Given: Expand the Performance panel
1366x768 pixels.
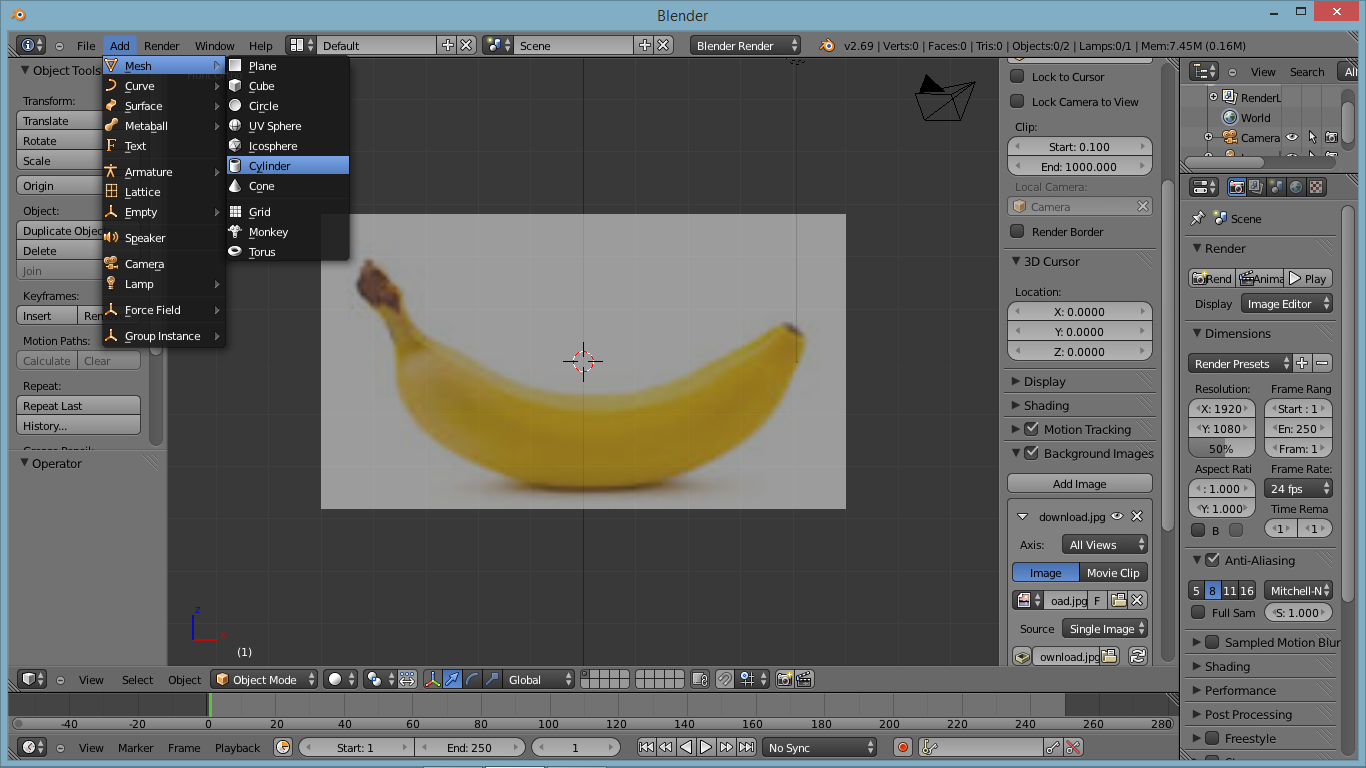Looking at the screenshot, I should (x=1239, y=691).
